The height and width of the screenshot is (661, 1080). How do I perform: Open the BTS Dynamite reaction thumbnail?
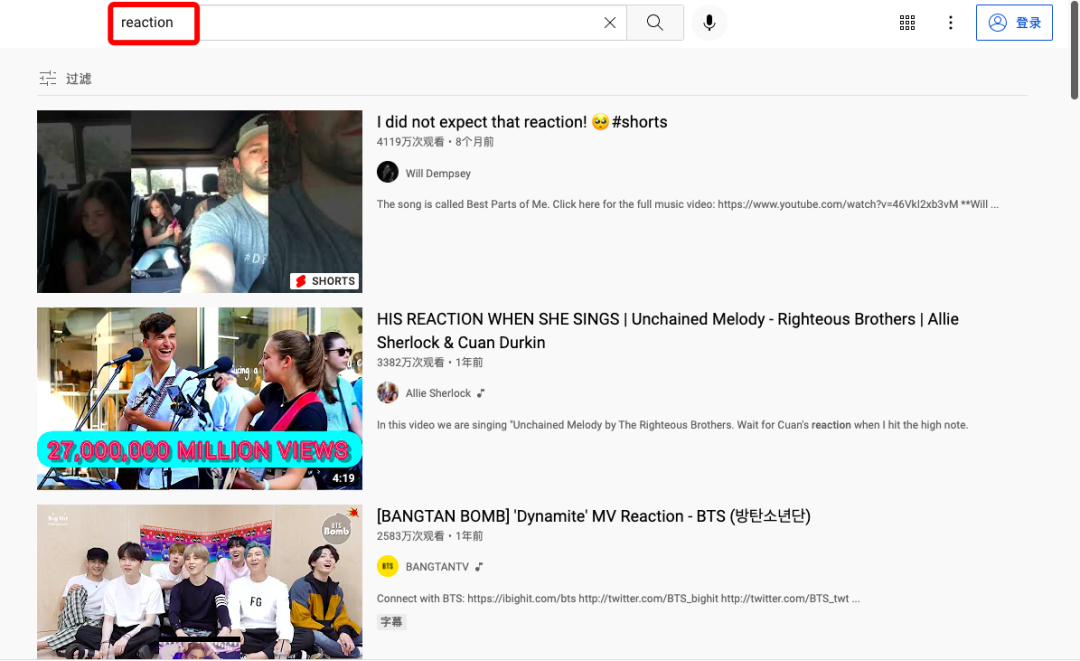(200, 582)
